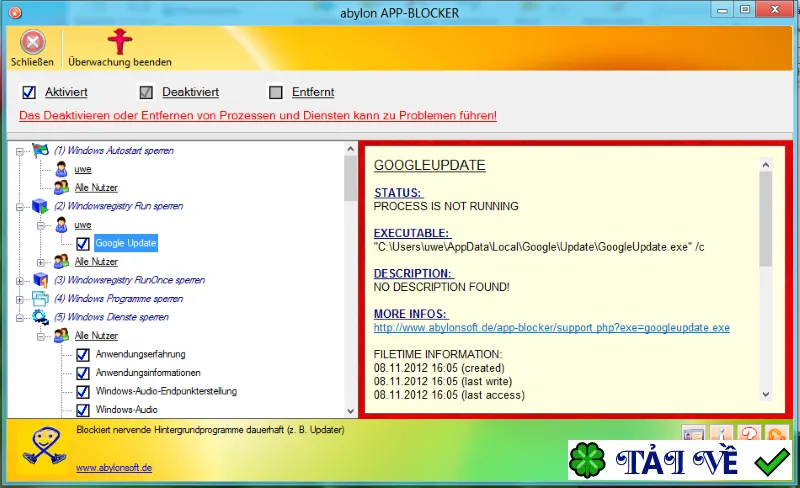Screen dimensions: 800x488
Task: Click the Überwachung beenden toolbar label
Action: tap(120, 62)
